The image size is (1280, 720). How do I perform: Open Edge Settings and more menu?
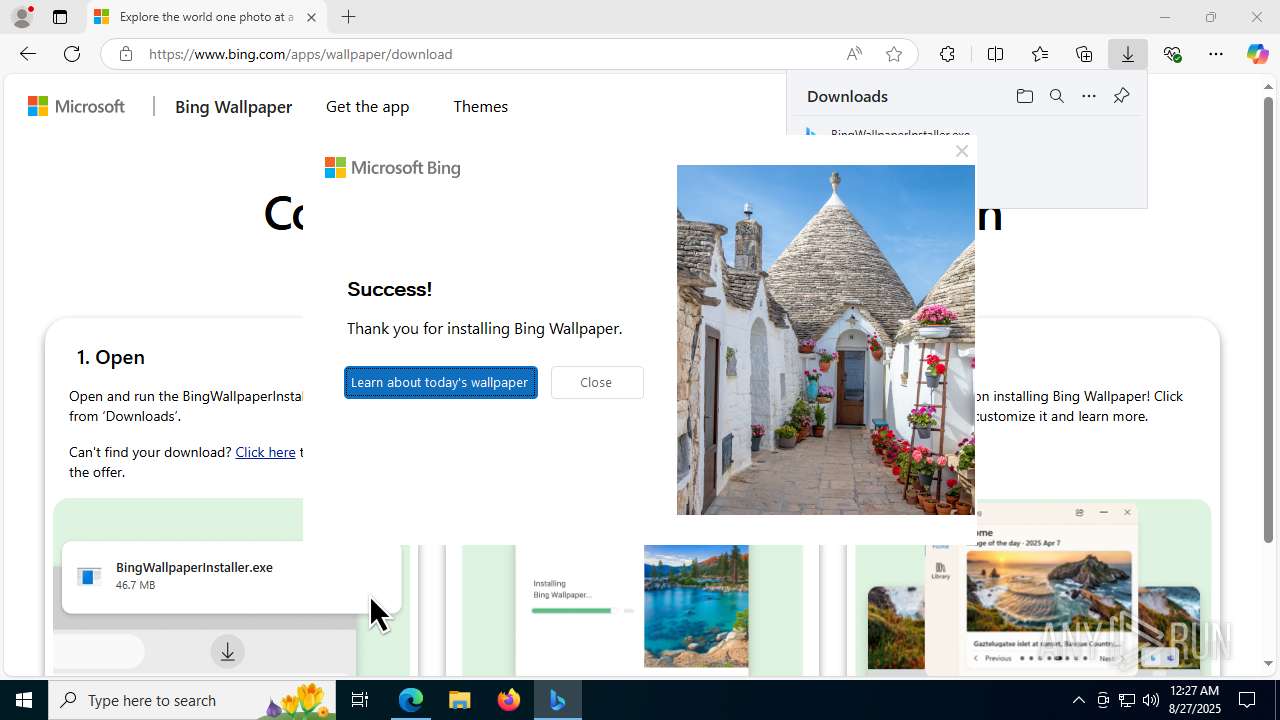click(1216, 54)
